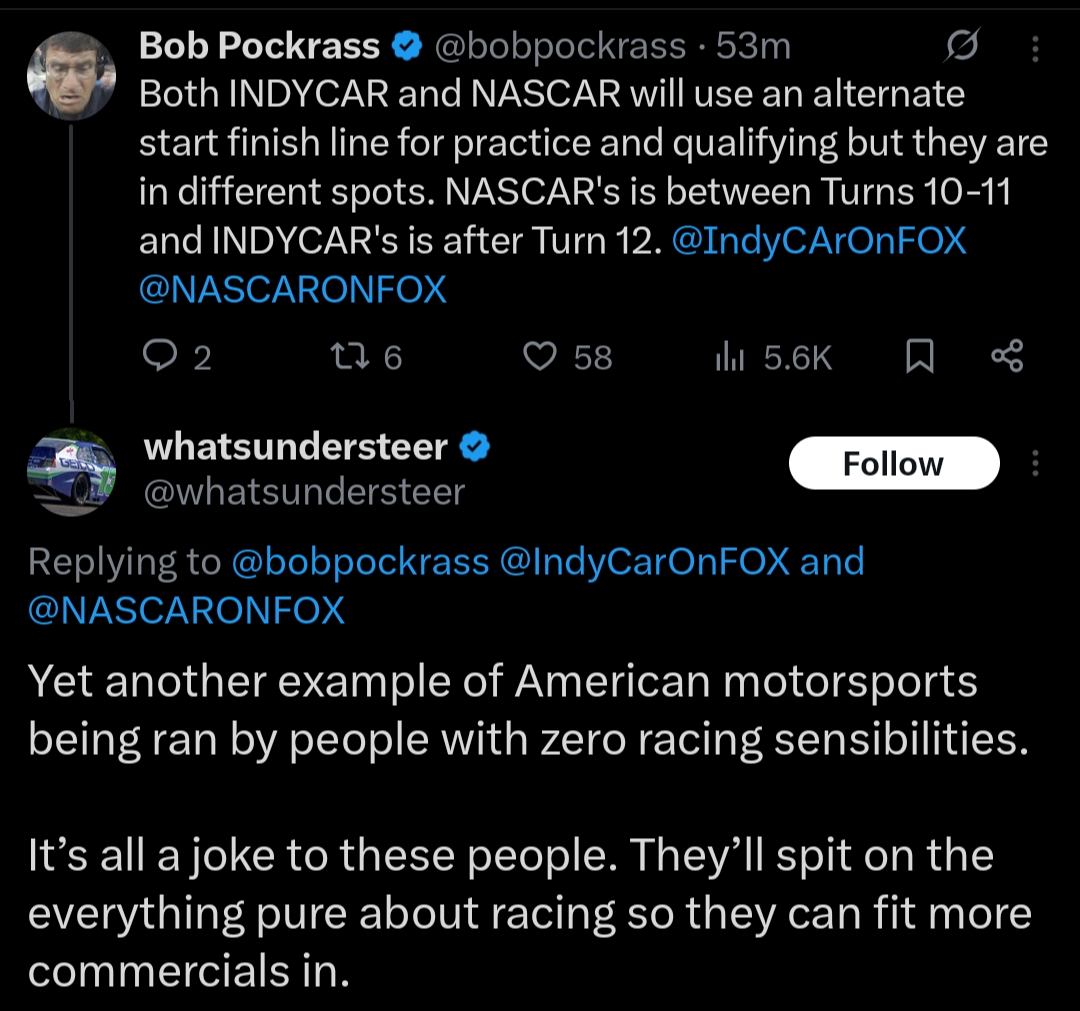Like Bob Pockrass's tweet
This screenshot has height=1011, width=1080.
click(541, 357)
